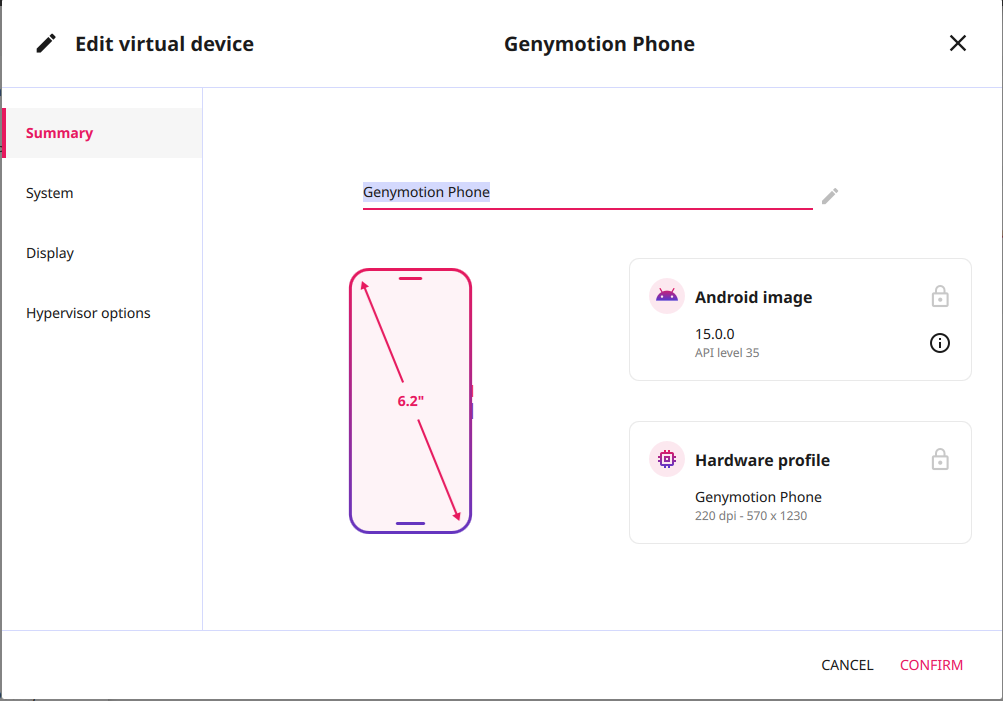Open the Display settings section
Image resolution: width=1003 pixels, height=701 pixels.
tap(50, 252)
